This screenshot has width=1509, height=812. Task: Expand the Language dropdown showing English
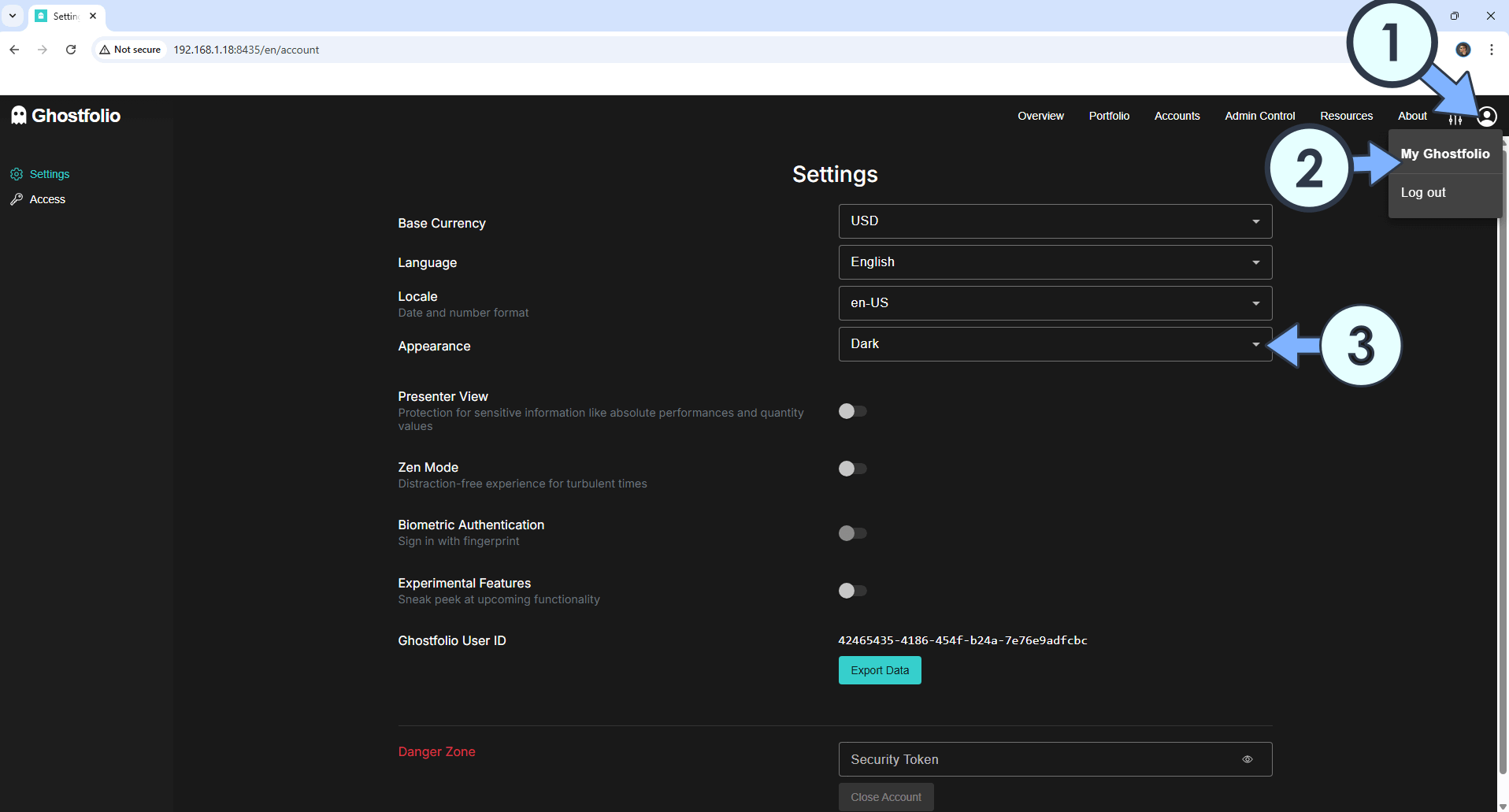tap(1055, 262)
